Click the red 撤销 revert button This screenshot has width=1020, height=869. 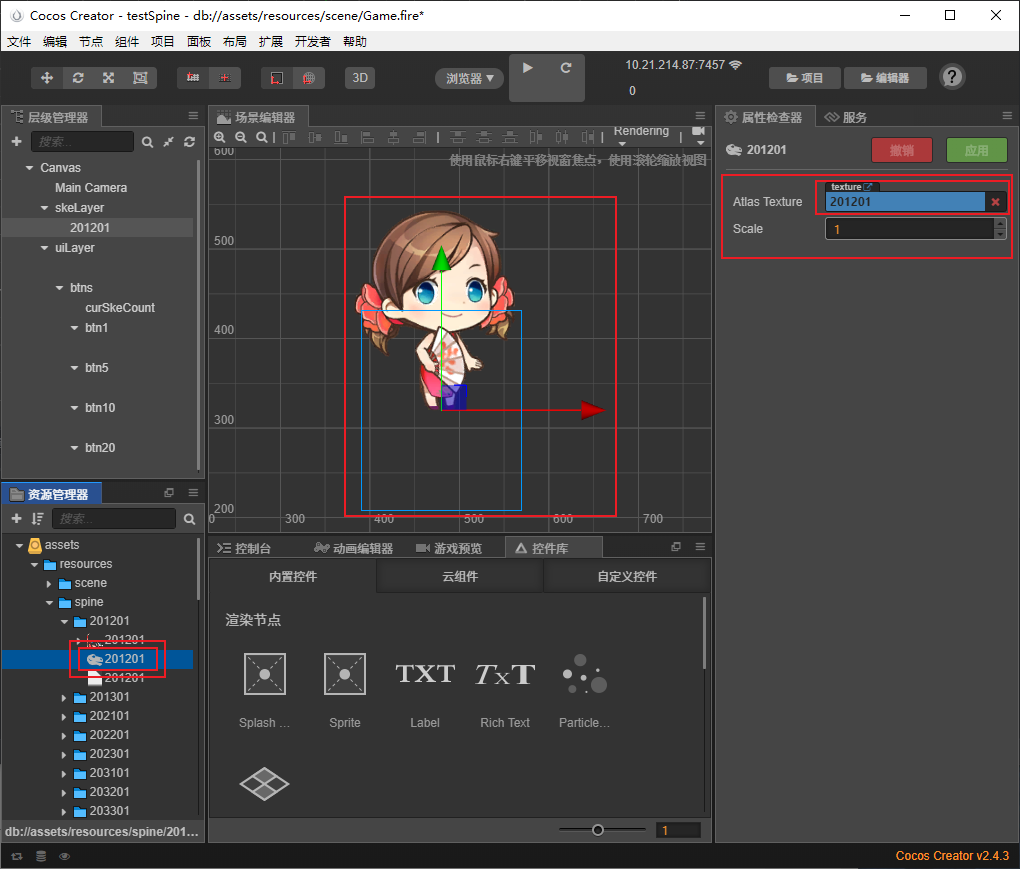[902, 150]
